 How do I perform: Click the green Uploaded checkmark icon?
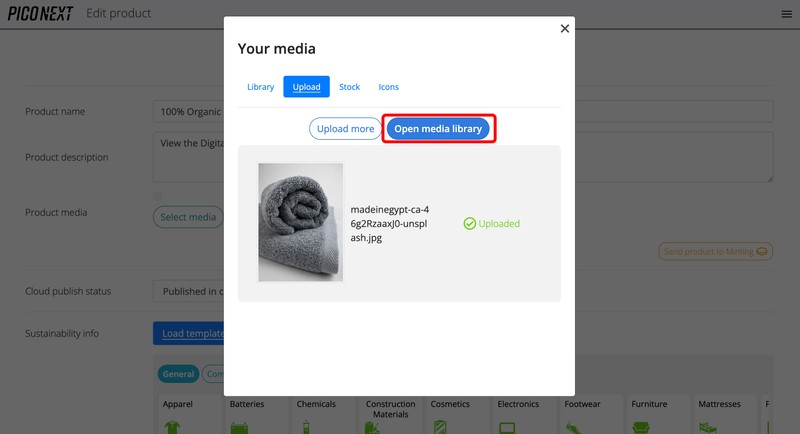(469, 224)
